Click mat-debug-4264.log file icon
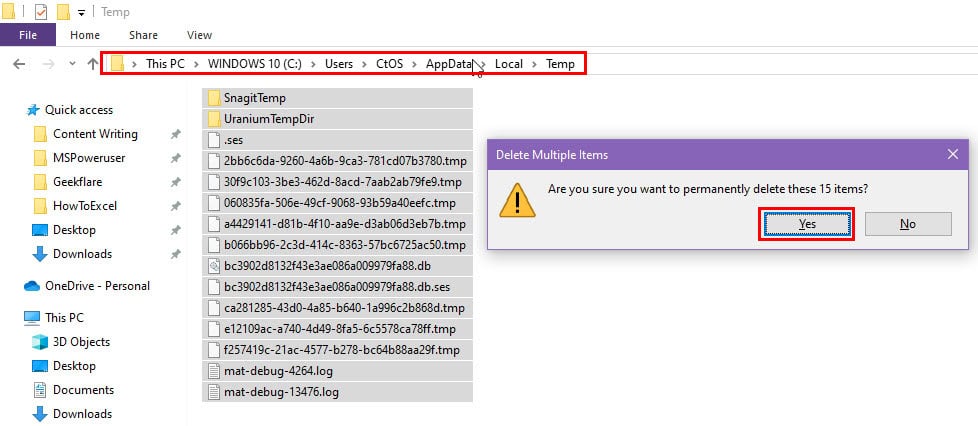The width and height of the screenshot is (978, 426). click(214, 371)
